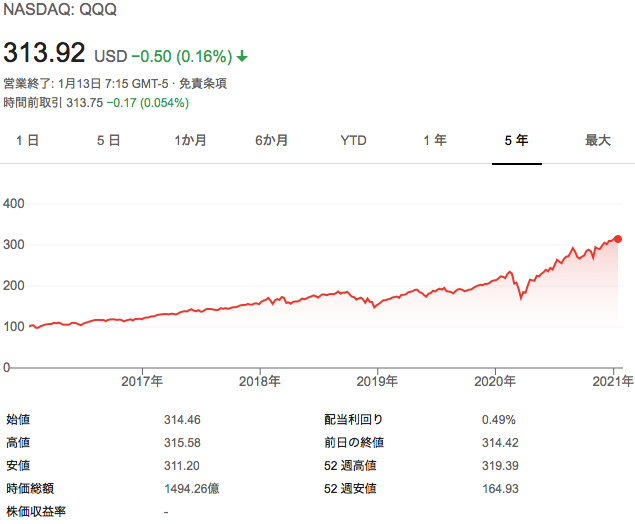Click the 配当利回り value 0.49%
This screenshot has height=524, width=635.
coord(499,420)
